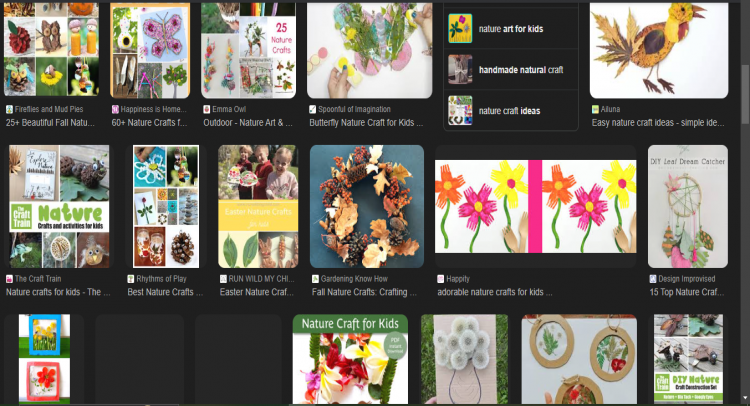
Task: Open '25+ Beautiful Fall Natu...' link
Action: coord(50,123)
